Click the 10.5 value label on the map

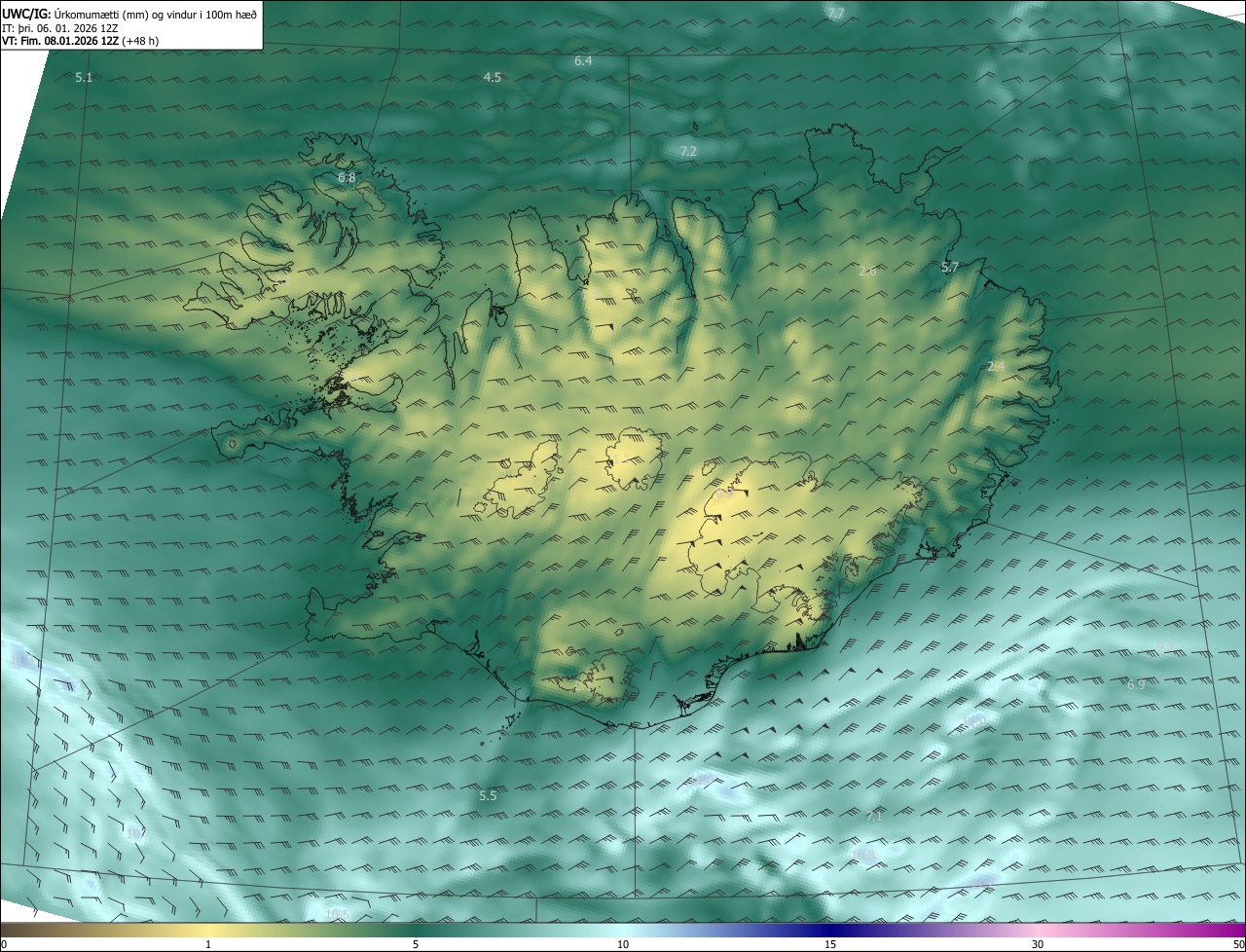[x=337, y=913]
